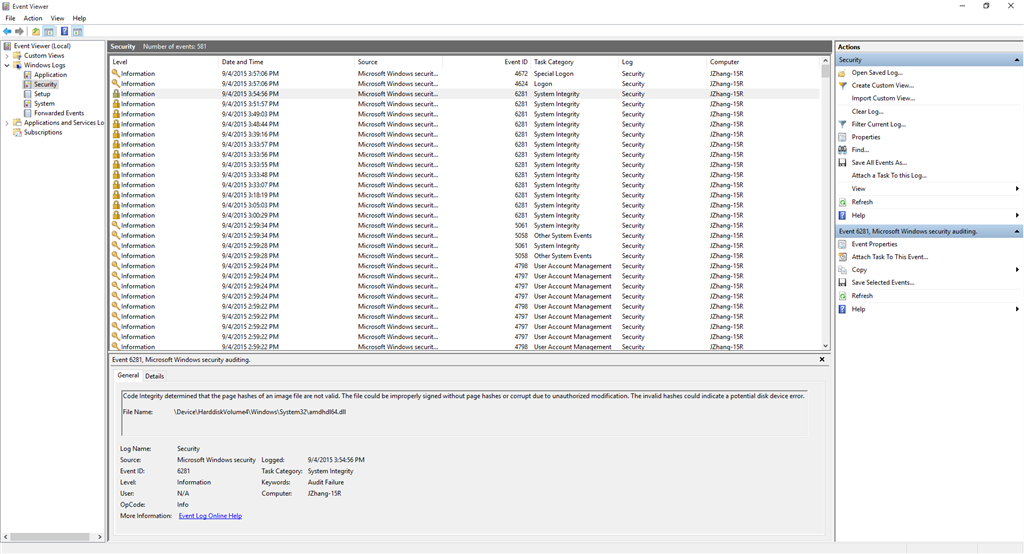
Task: Click the Forwarded Events log icon
Action: click(27, 113)
